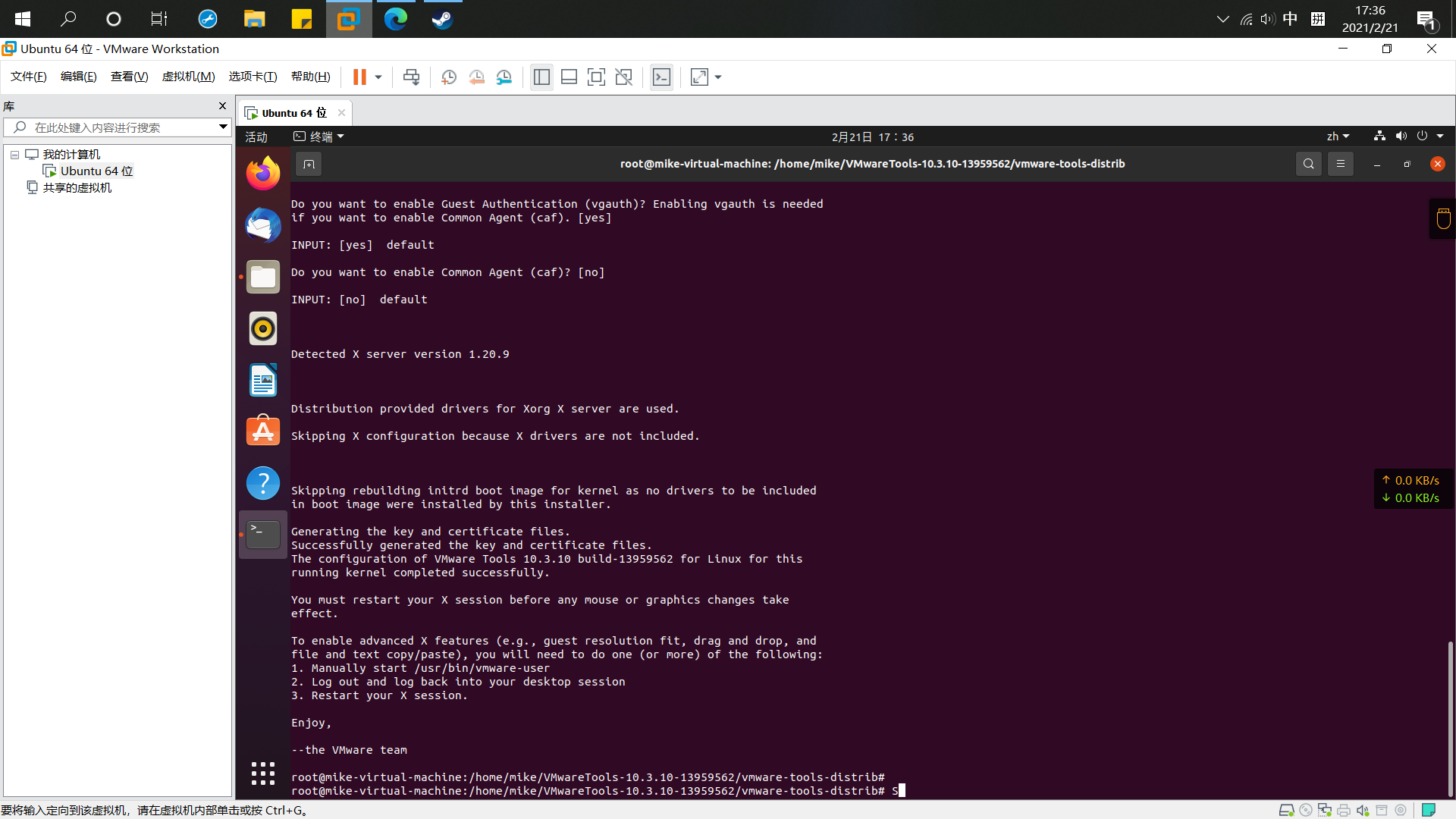Open the Ubuntu Software center in the dock
Image resolution: width=1456 pixels, height=819 pixels.
point(263,431)
